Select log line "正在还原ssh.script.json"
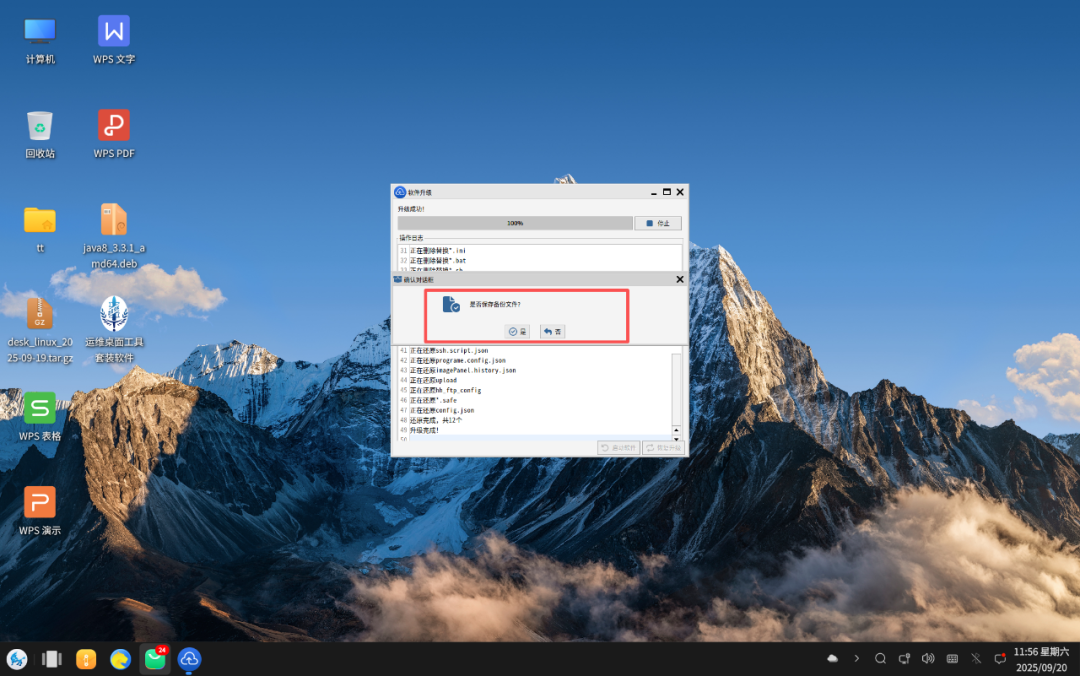 (449, 351)
